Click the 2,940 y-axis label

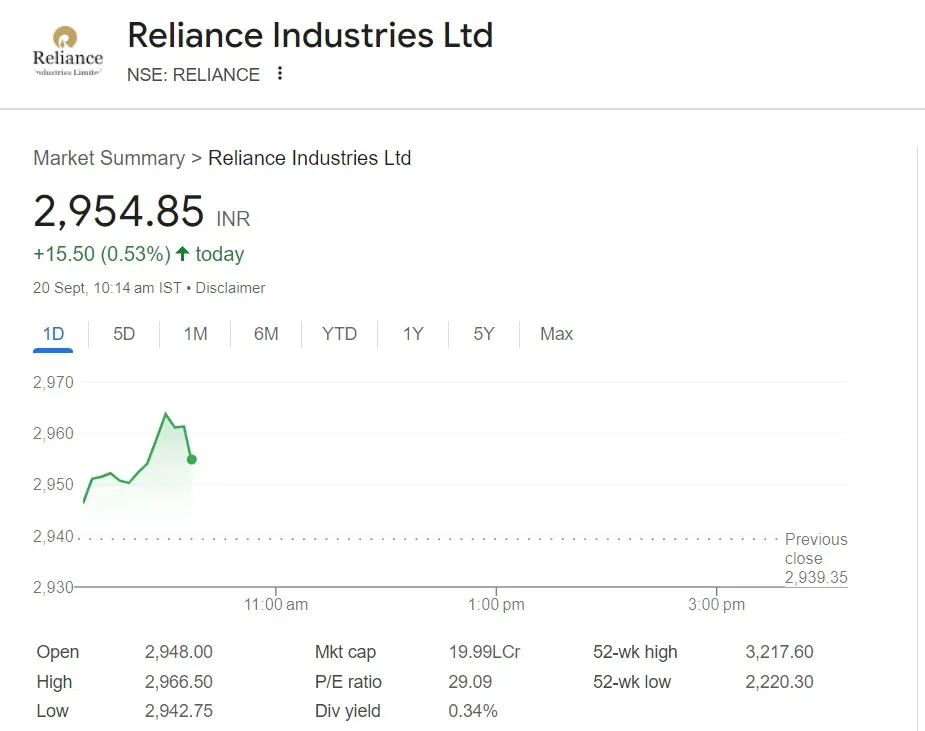click(53, 536)
